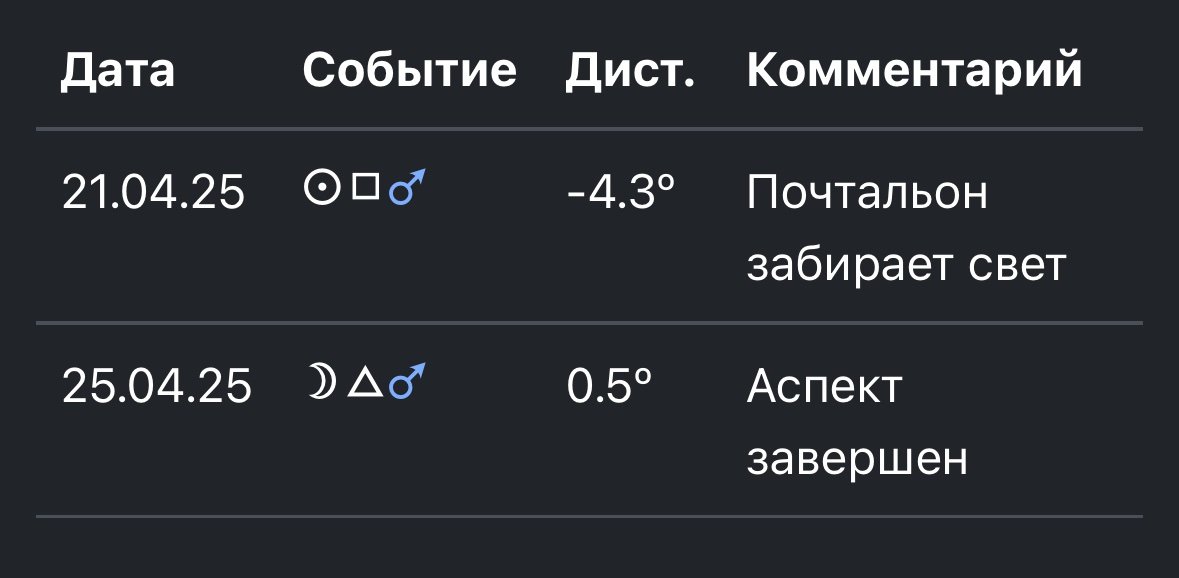The height and width of the screenshot is (578, 1179).
Task: Select the Дата column header
Action: point(117,70)
